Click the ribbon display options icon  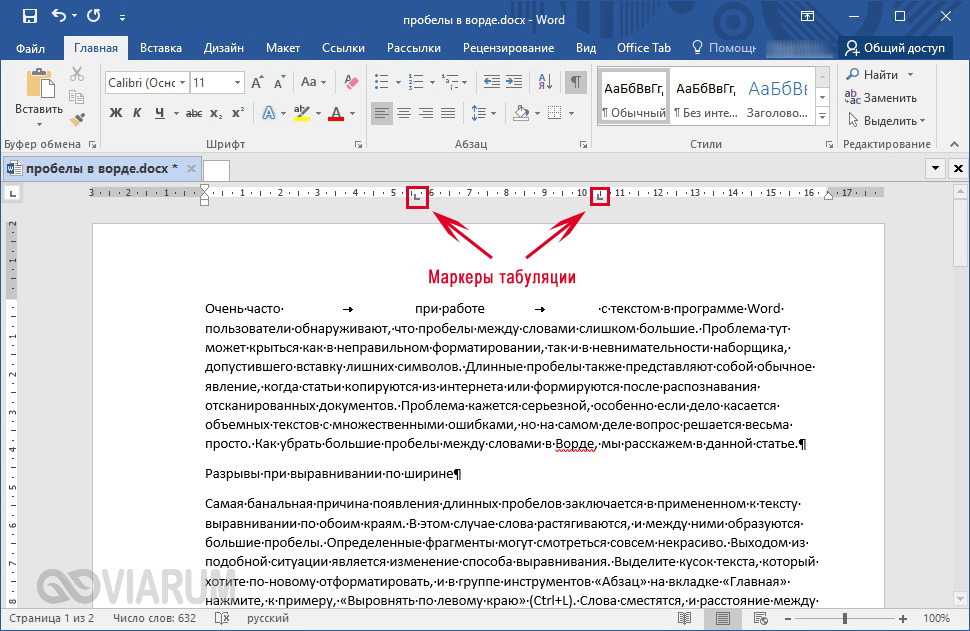click(x=807, y=17)
